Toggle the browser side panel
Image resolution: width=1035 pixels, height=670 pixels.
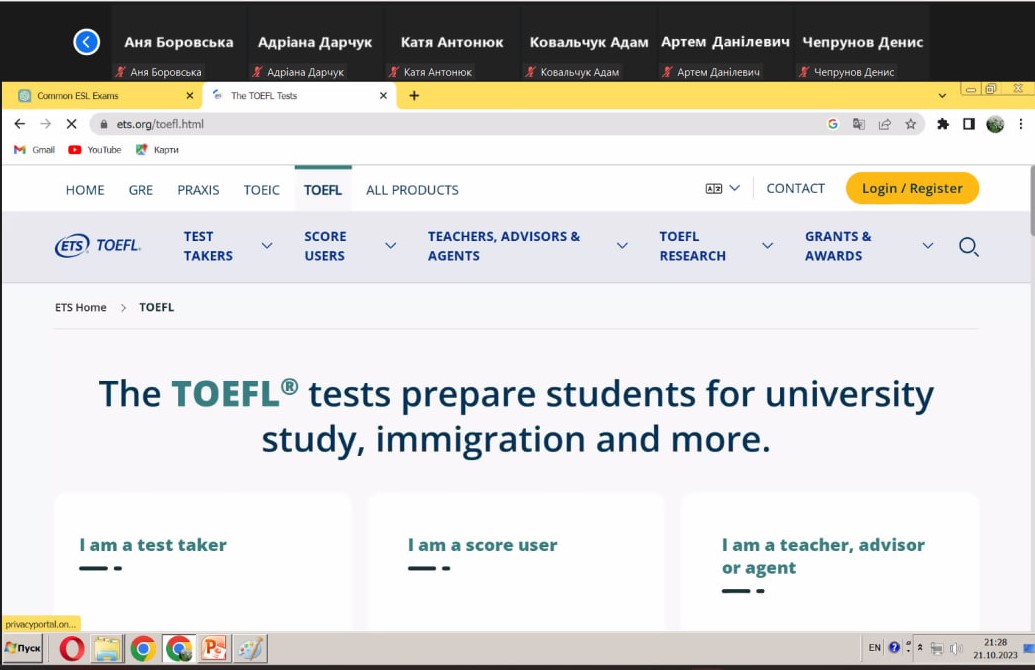(x=968, y=124)
